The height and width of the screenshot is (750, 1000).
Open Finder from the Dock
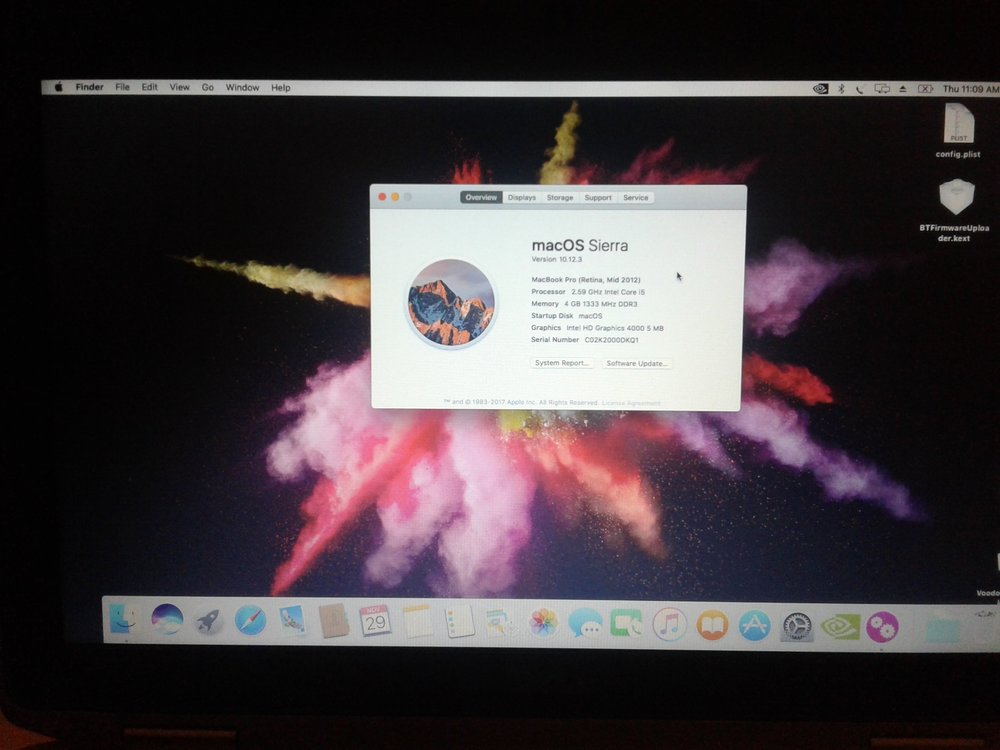(123, 619)
